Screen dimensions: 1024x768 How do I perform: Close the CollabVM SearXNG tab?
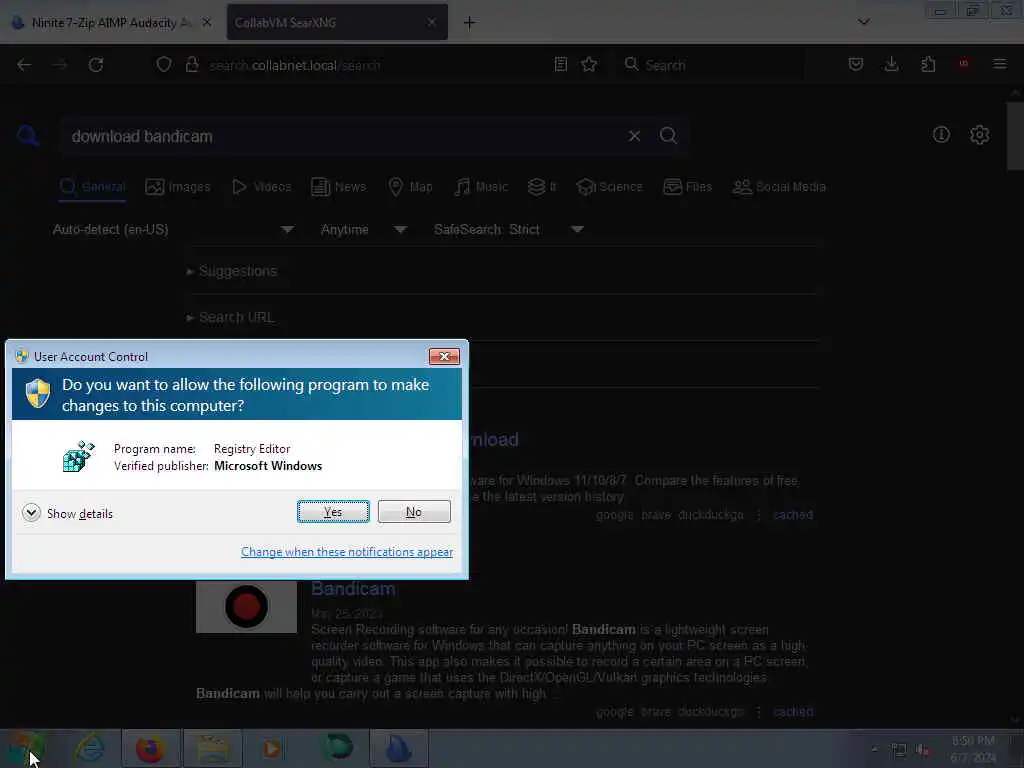pyautogui.click(x=431, y=23)
